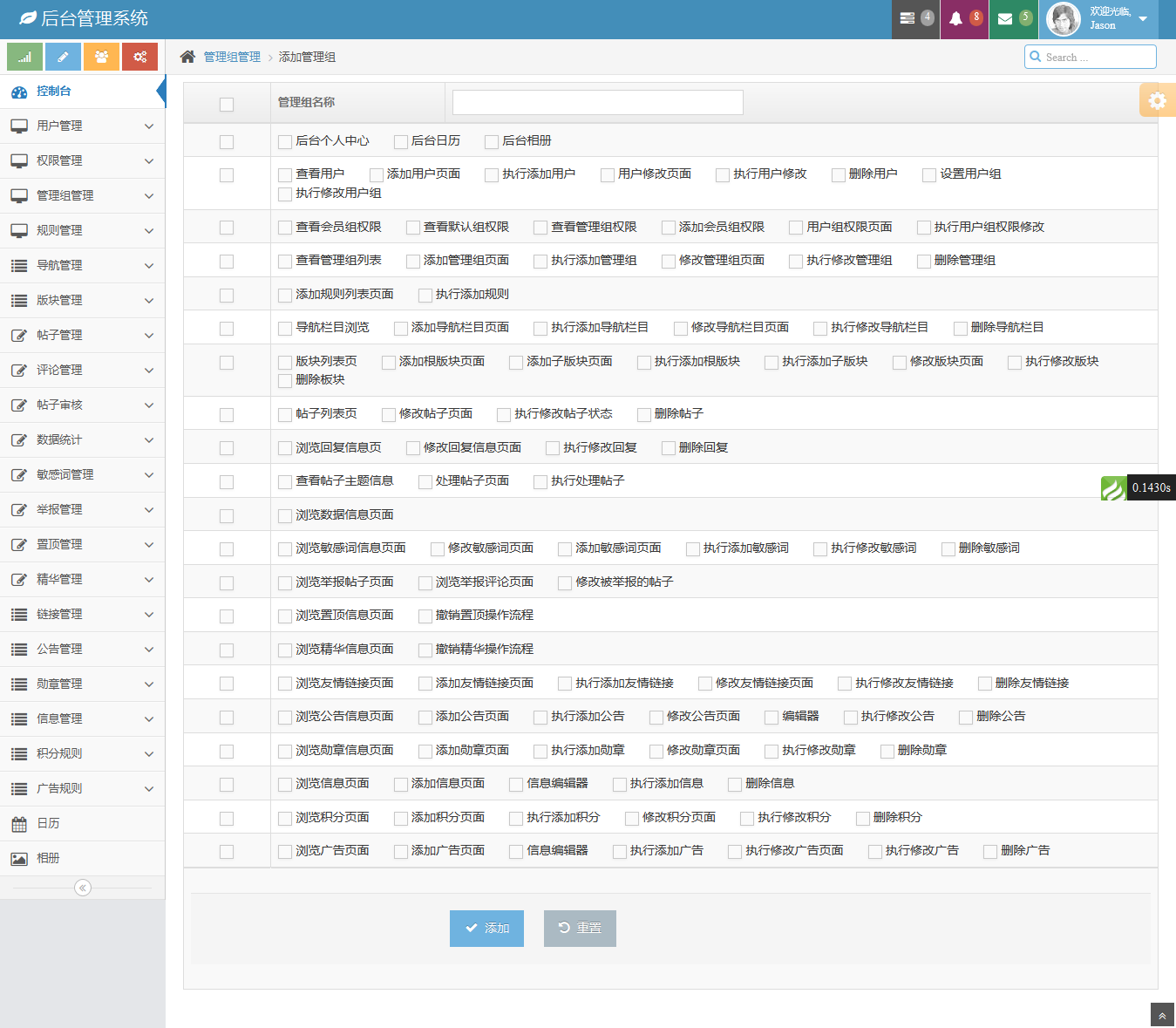Expand the 帖子管理 sidebar section
The width and height of the screenshot is (1176, 1028).
[x=83, y=335]
